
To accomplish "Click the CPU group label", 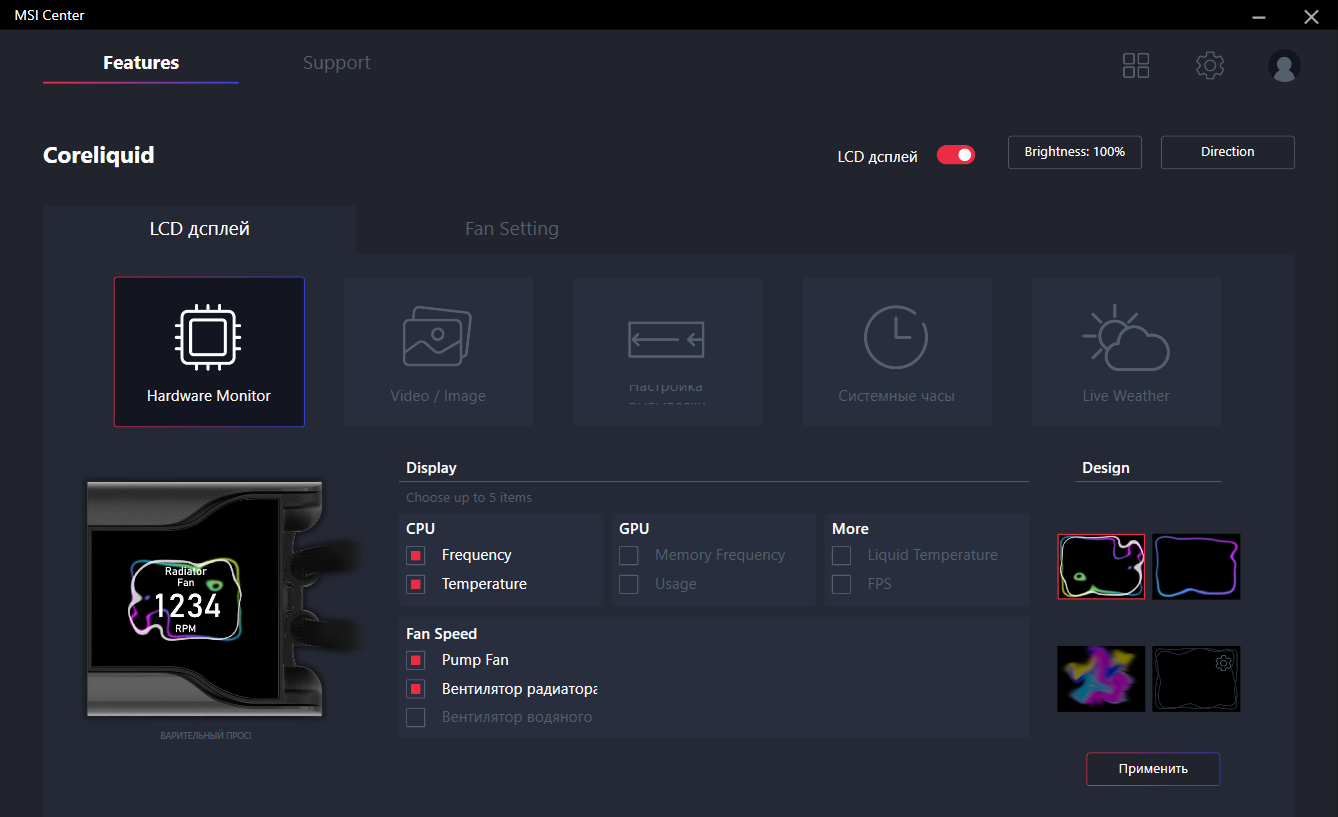I will click(x=421, y=529).
